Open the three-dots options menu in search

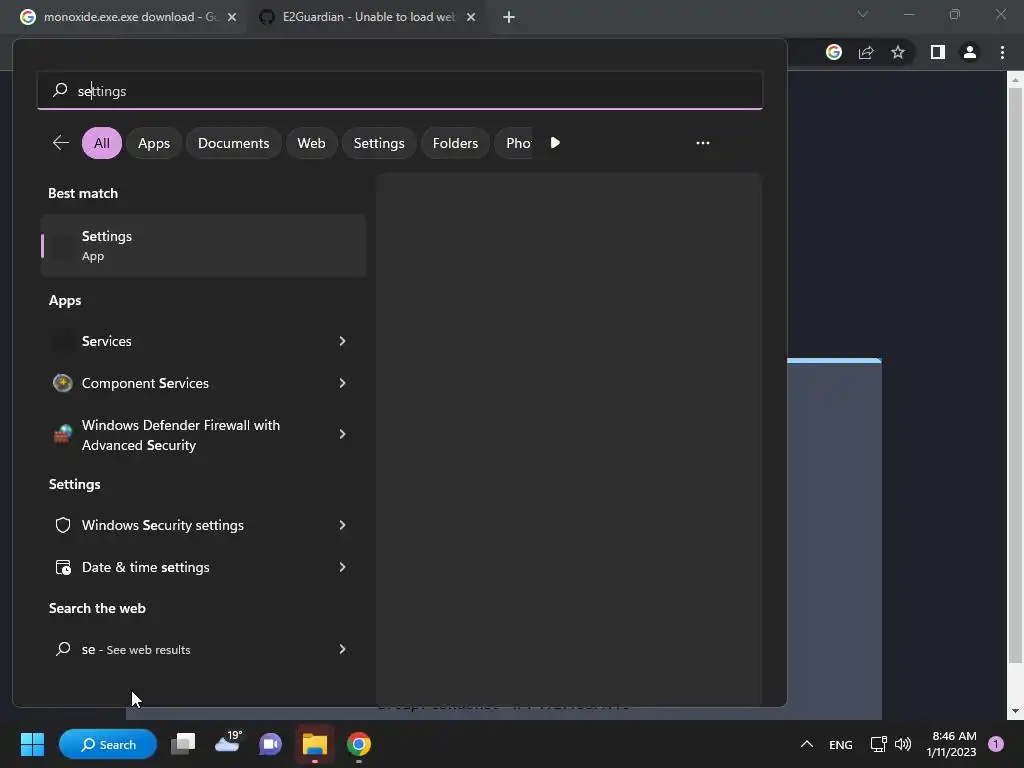coord(703,142)
